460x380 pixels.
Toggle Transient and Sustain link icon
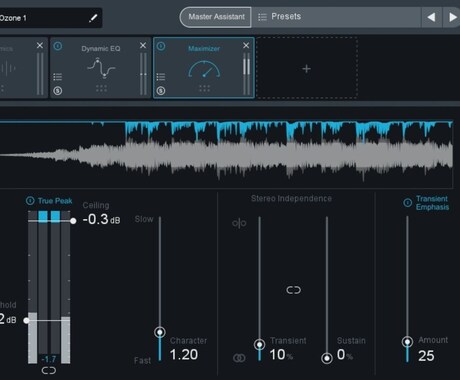294,290
